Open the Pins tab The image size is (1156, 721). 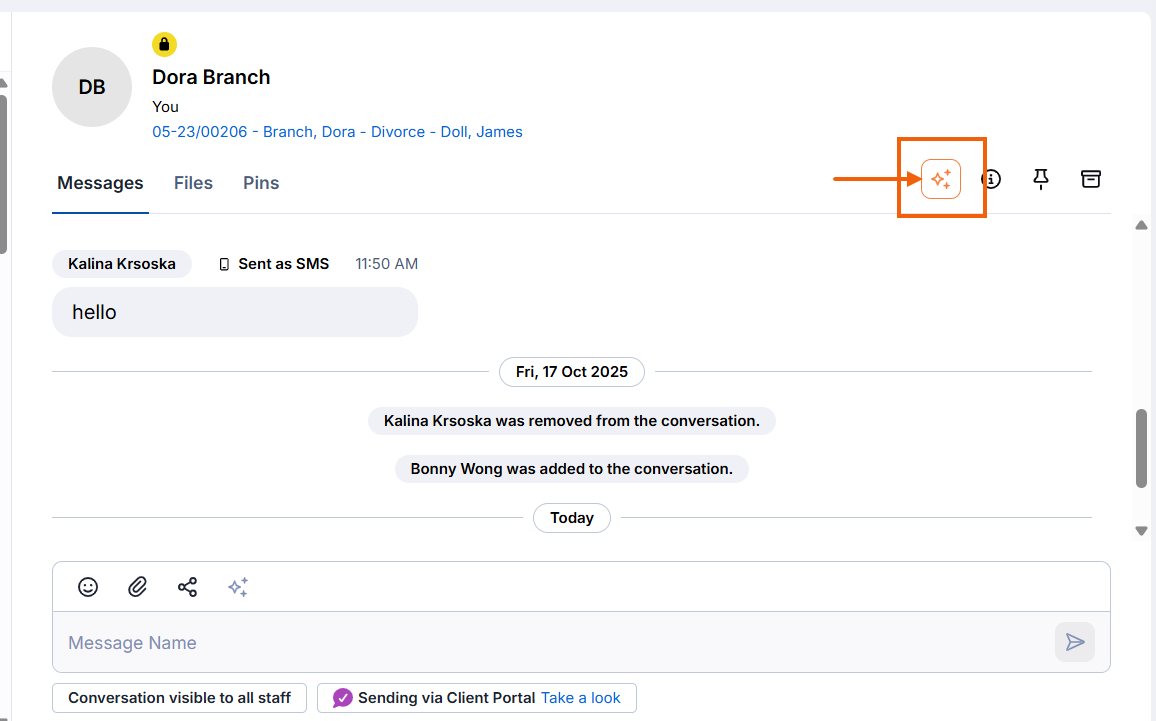click(x=261, y=183)
